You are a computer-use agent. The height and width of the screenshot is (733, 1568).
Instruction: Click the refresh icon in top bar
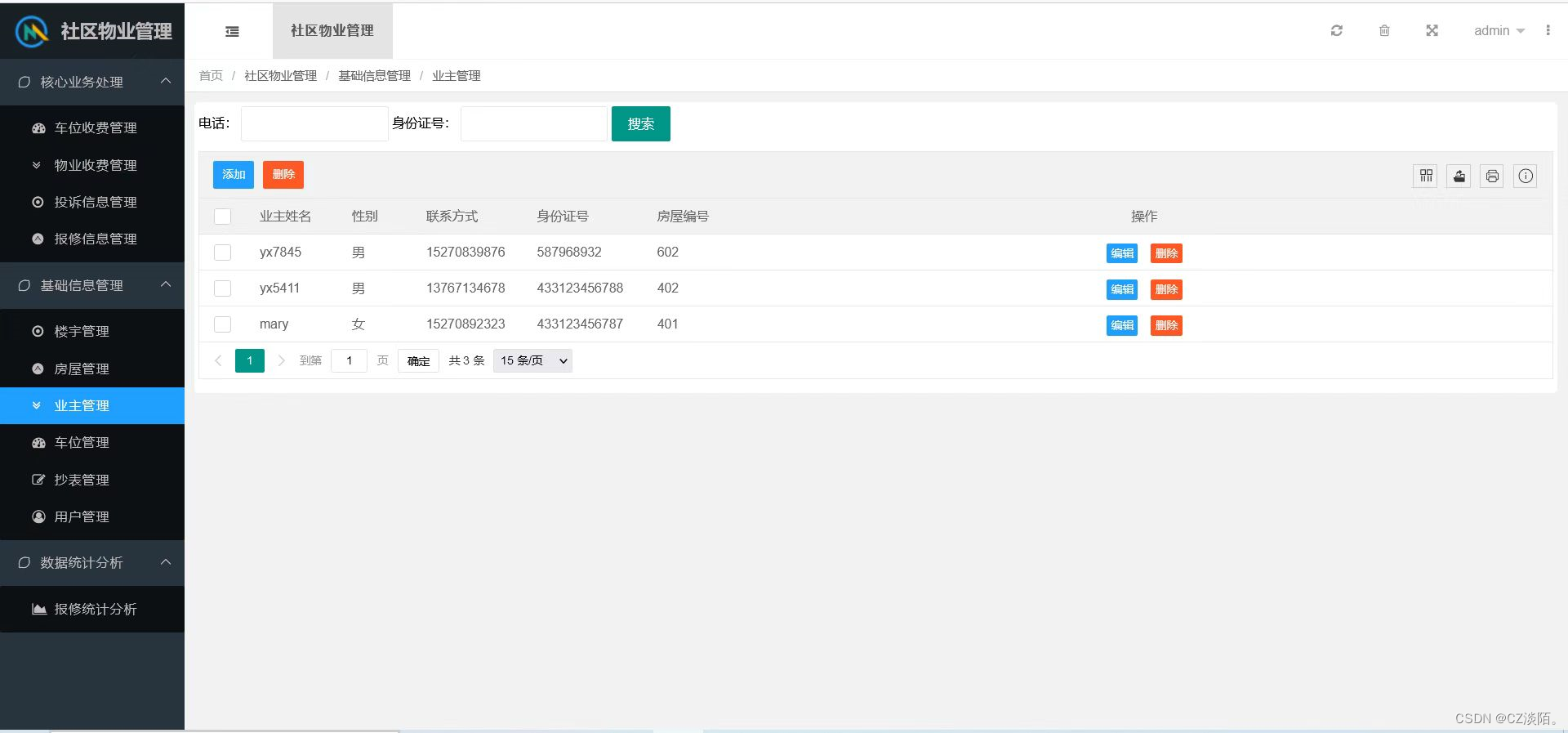pos(1337,30)
